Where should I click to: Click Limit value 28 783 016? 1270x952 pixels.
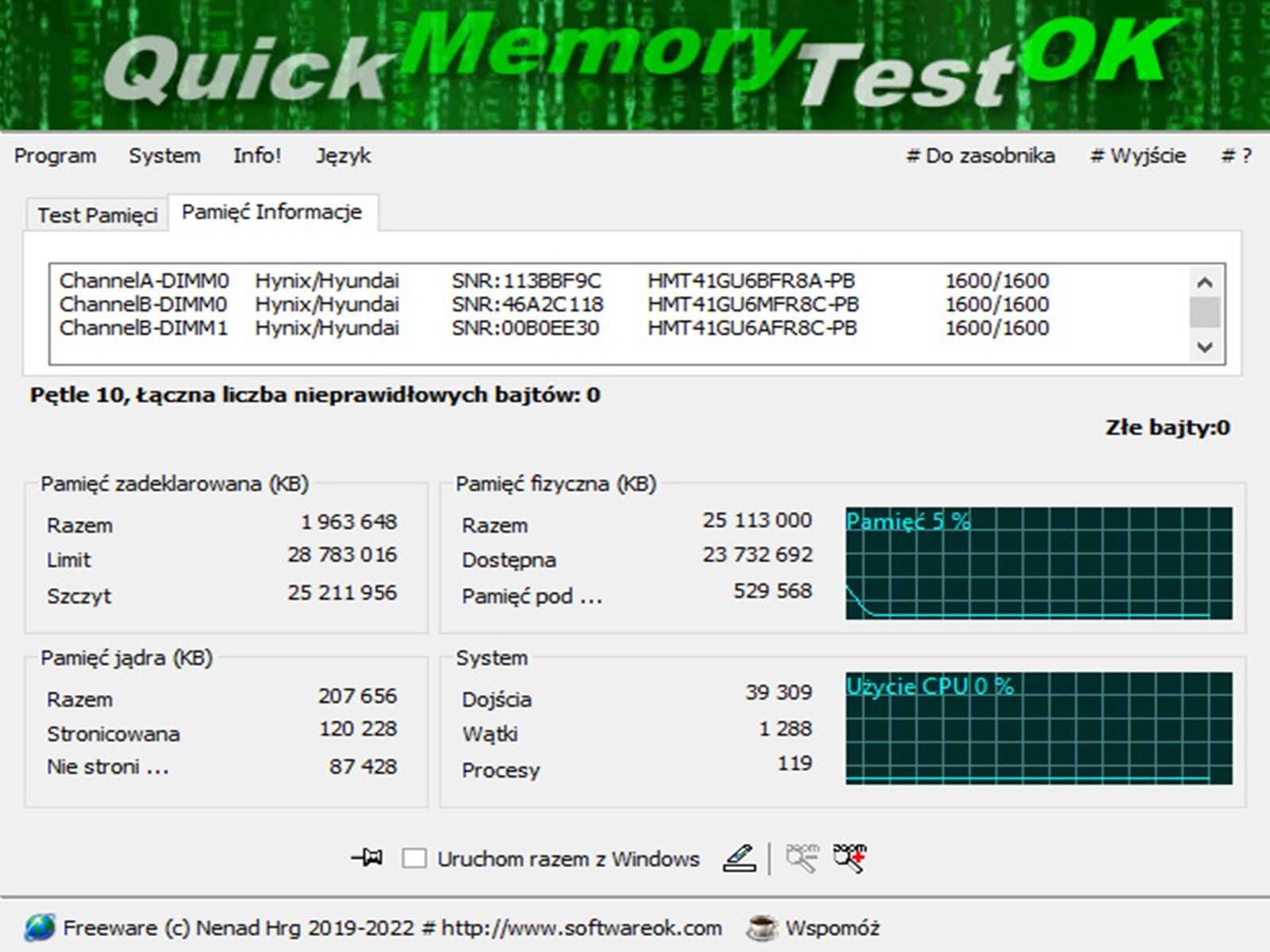[342, 555]
